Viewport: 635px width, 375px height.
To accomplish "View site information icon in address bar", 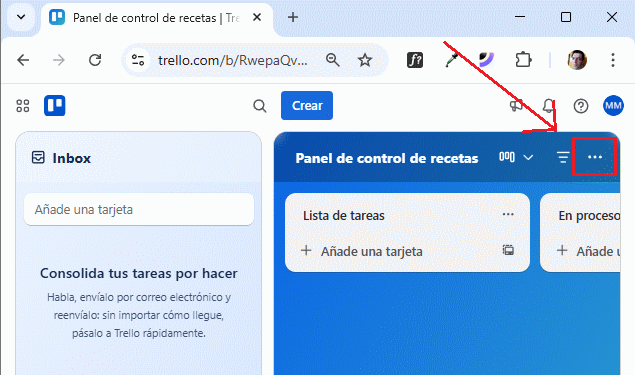I will pos(138,60).
